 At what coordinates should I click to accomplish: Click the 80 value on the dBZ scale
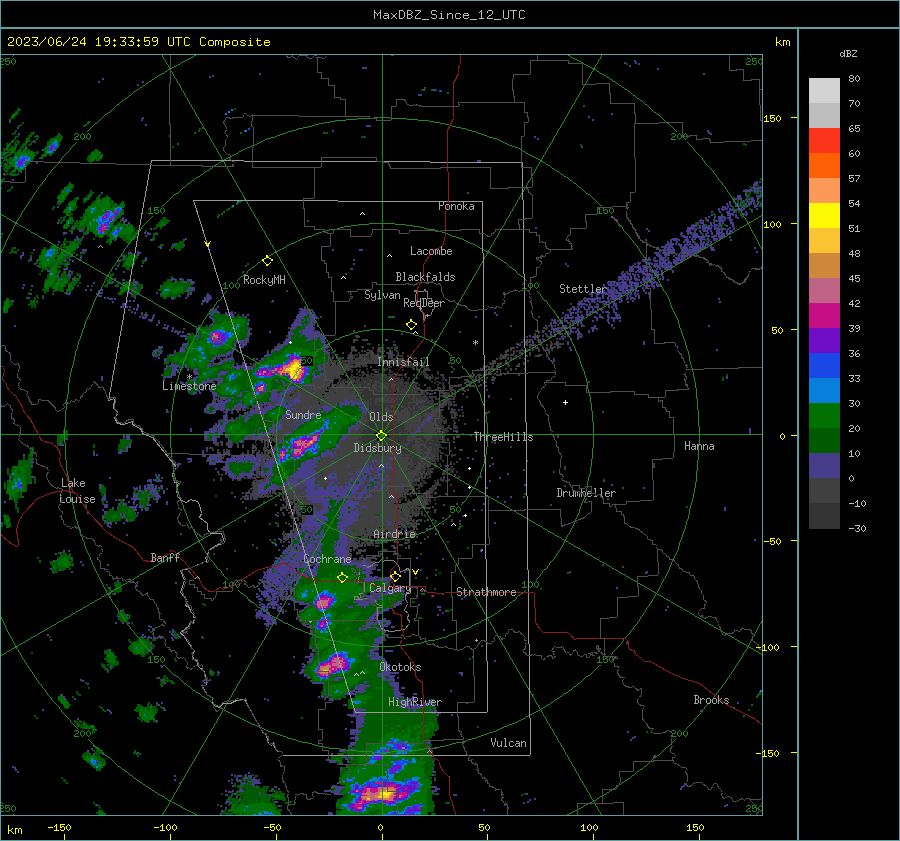pos(854,79)
